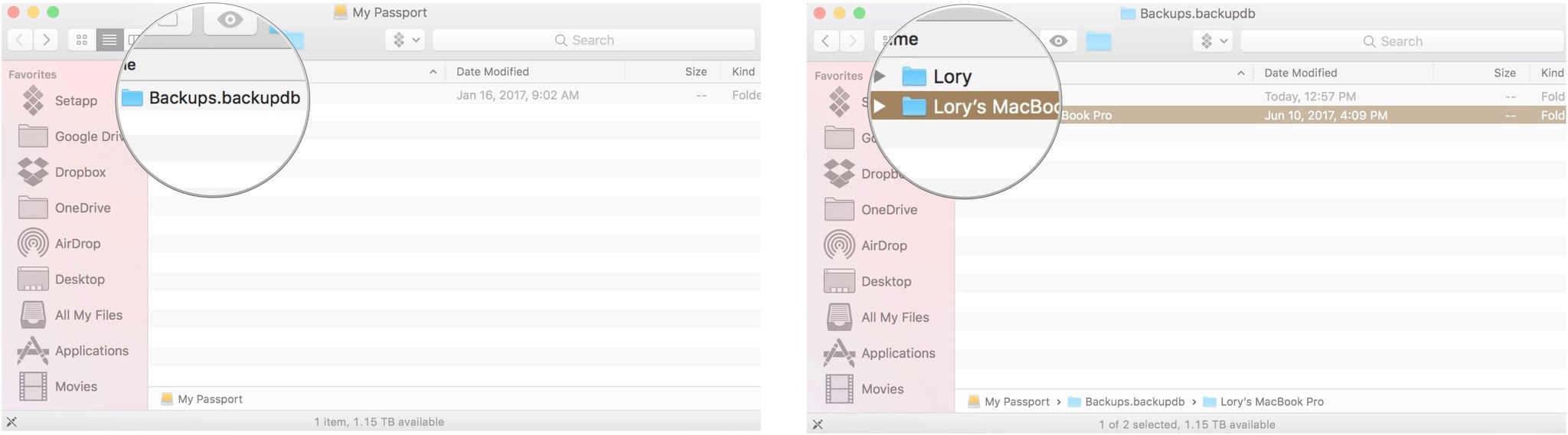The image size is (1568, 435).
Task: Click Backups.backupdb folder icon in title bar
Action: (1128, 13)
